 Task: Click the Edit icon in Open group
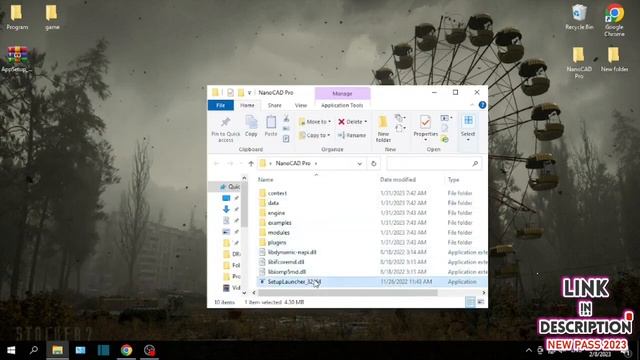444,129
